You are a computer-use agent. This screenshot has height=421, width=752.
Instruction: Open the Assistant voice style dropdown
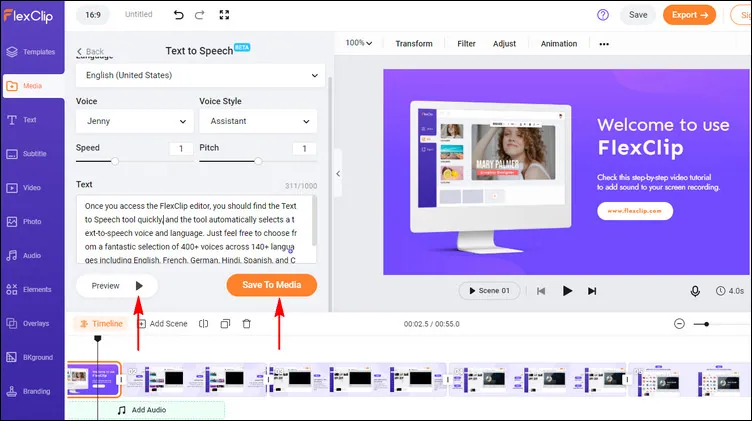point(258,121)
